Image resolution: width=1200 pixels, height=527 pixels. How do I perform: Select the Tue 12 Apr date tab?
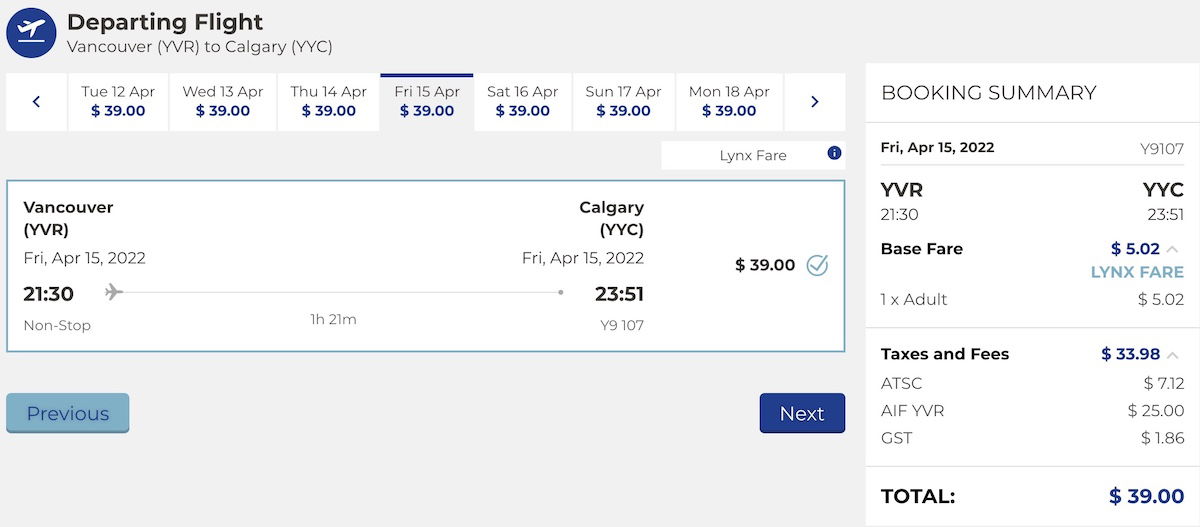pos(118,102)
